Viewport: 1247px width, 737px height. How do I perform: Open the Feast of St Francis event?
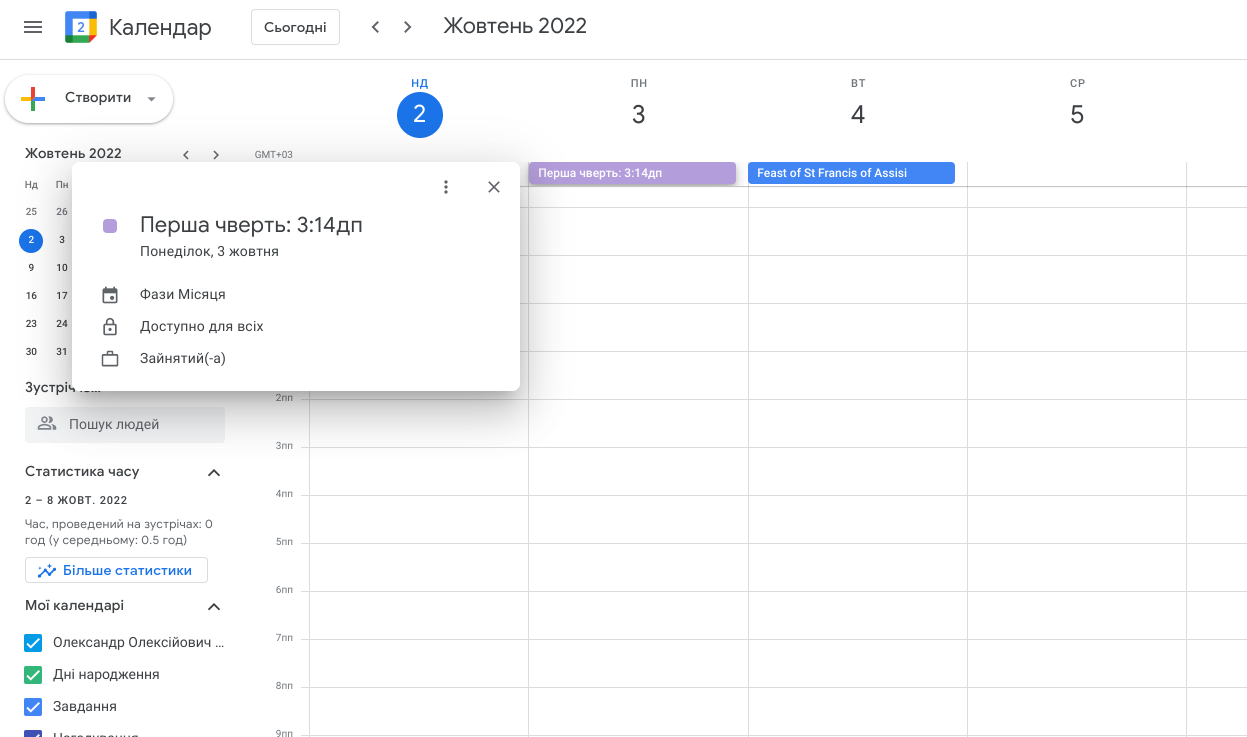pos(851,172)
